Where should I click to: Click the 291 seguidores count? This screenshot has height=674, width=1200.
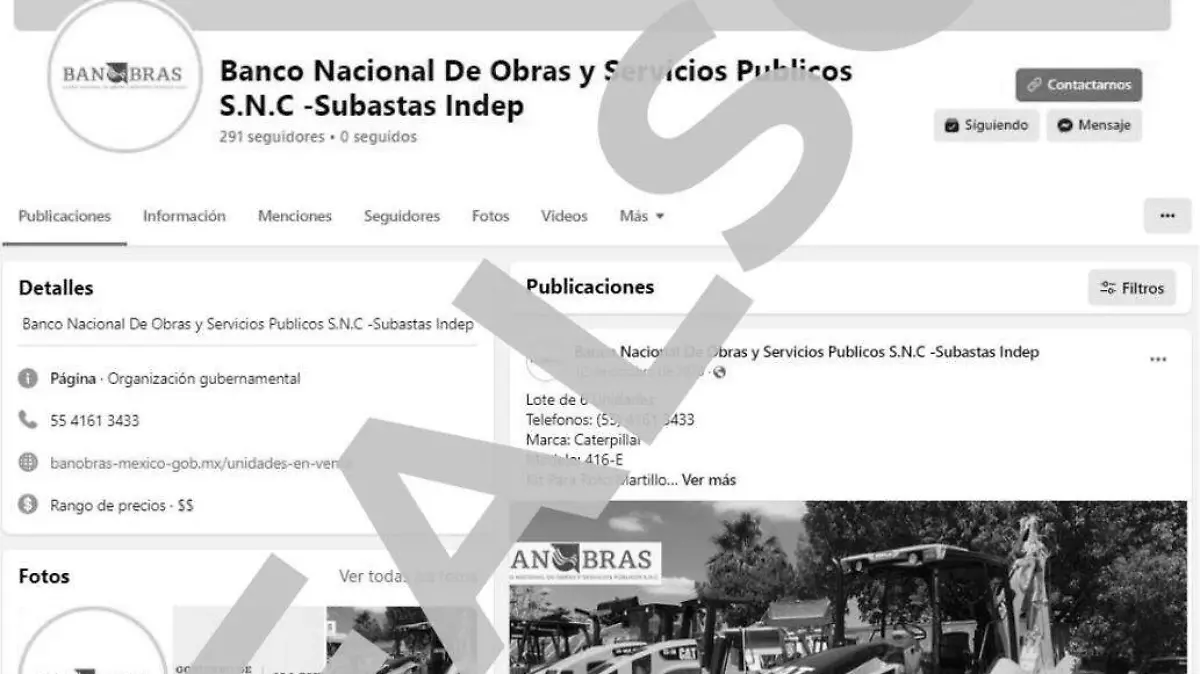[272, 137]
